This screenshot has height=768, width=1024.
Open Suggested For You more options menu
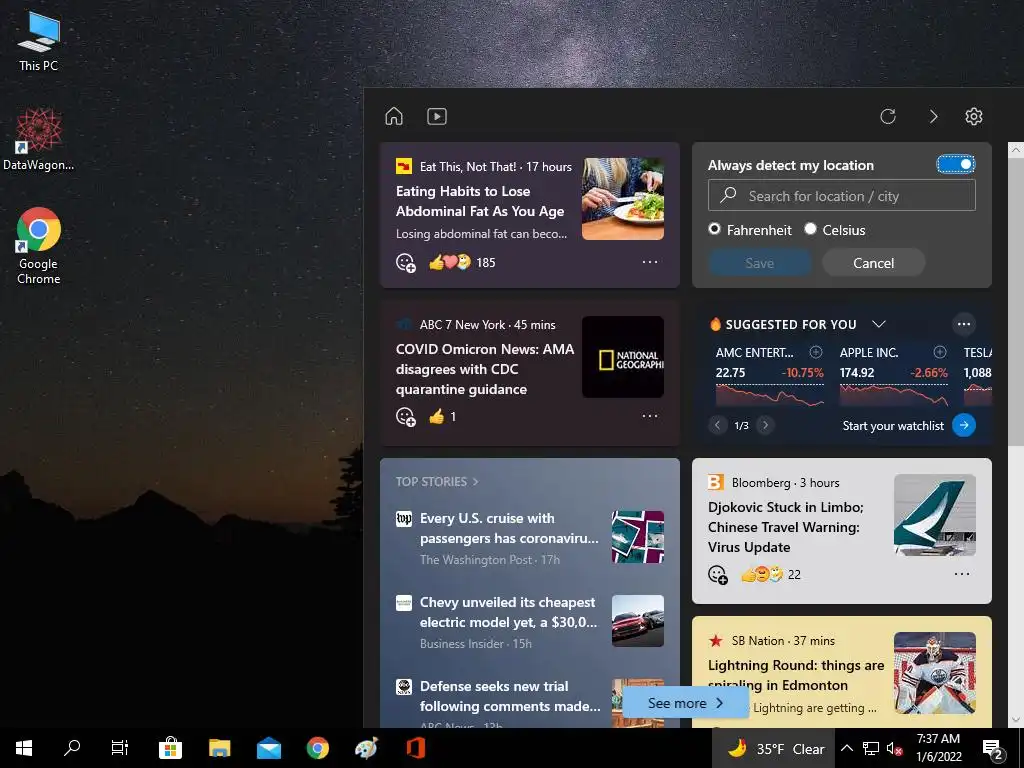(964, 324)
